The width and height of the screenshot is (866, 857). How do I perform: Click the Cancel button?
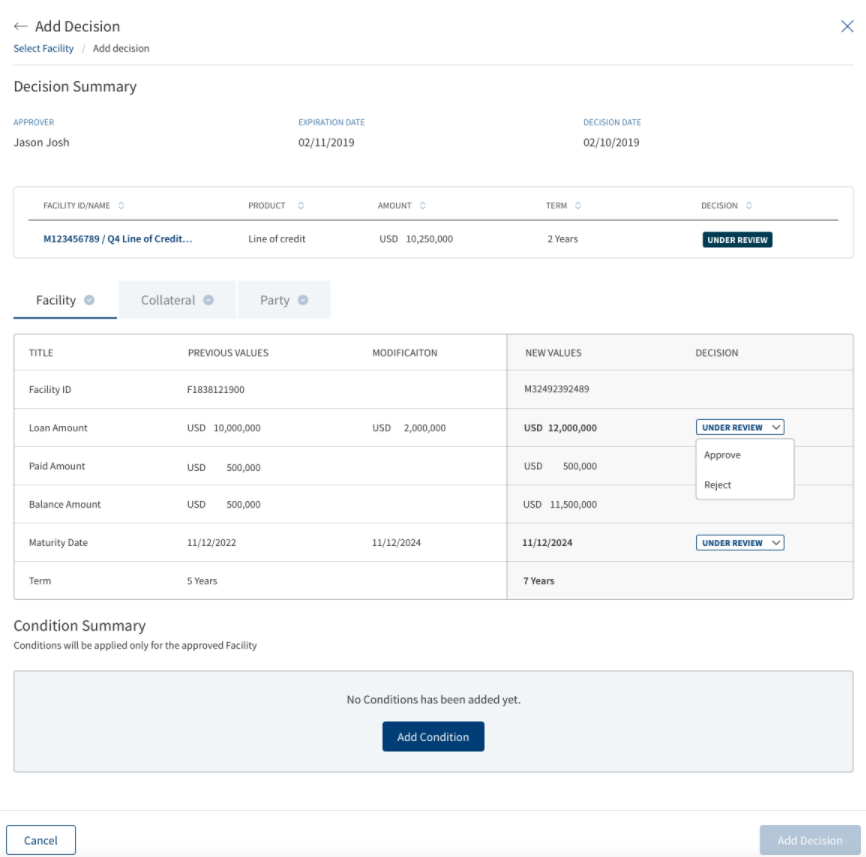click(x=41, y=840)
